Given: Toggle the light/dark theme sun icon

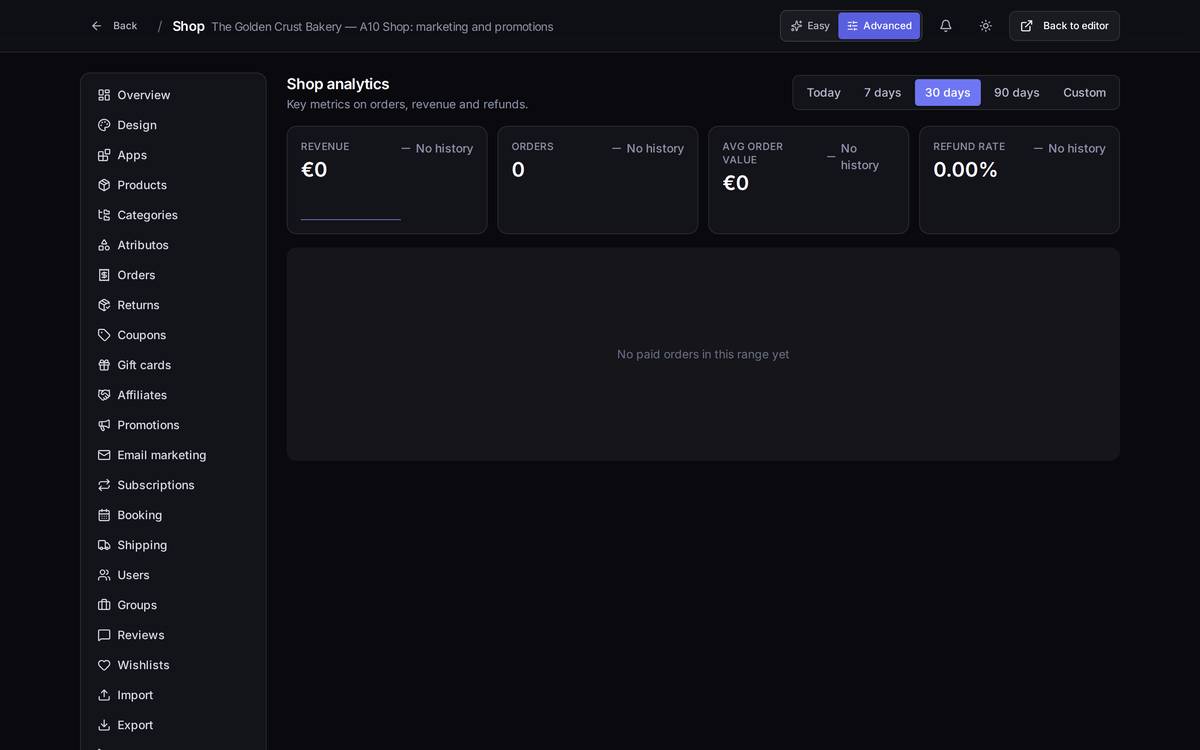Looking at the screenshot, I should coord(986,26).
